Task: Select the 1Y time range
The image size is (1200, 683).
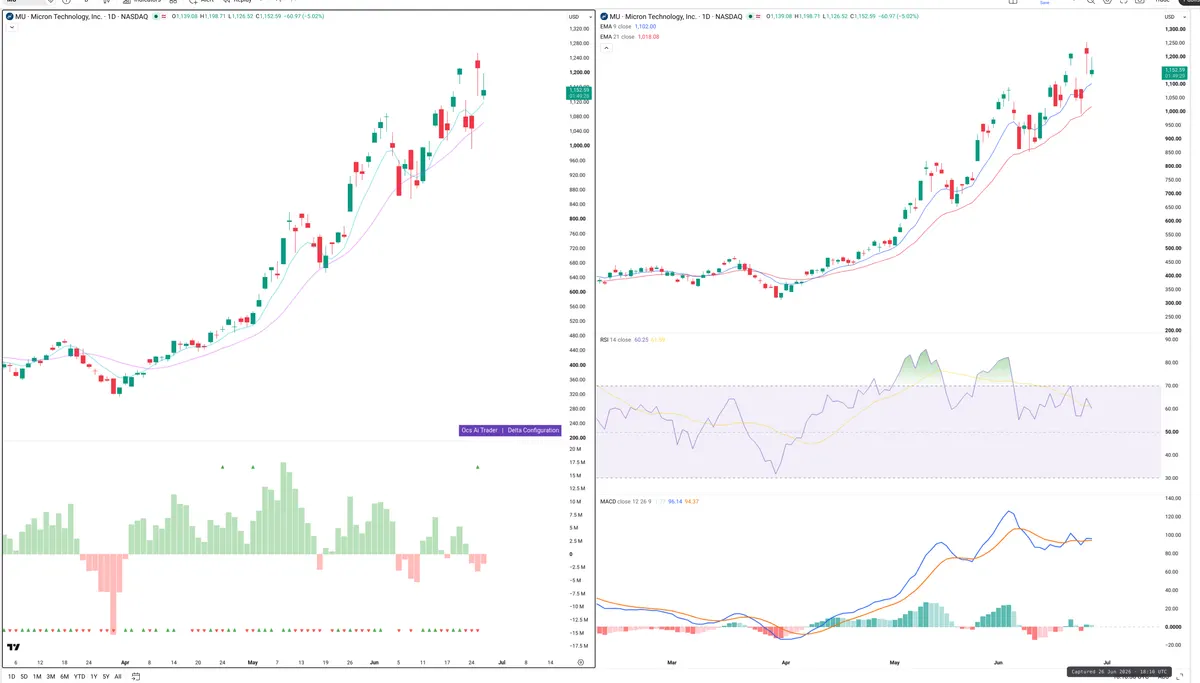Action: (x=94, y=677)
